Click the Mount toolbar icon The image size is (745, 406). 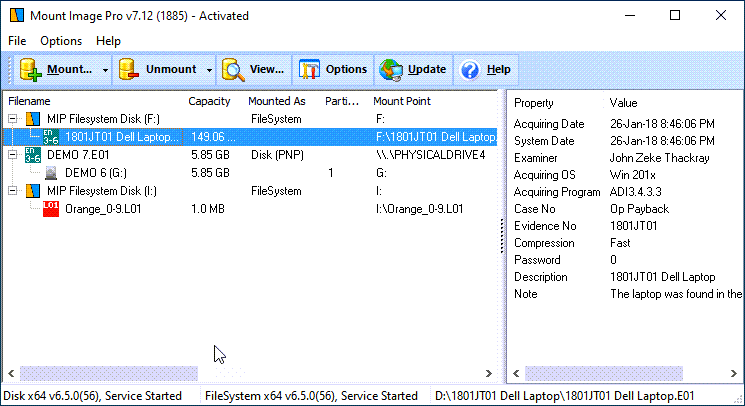point(31,70)
